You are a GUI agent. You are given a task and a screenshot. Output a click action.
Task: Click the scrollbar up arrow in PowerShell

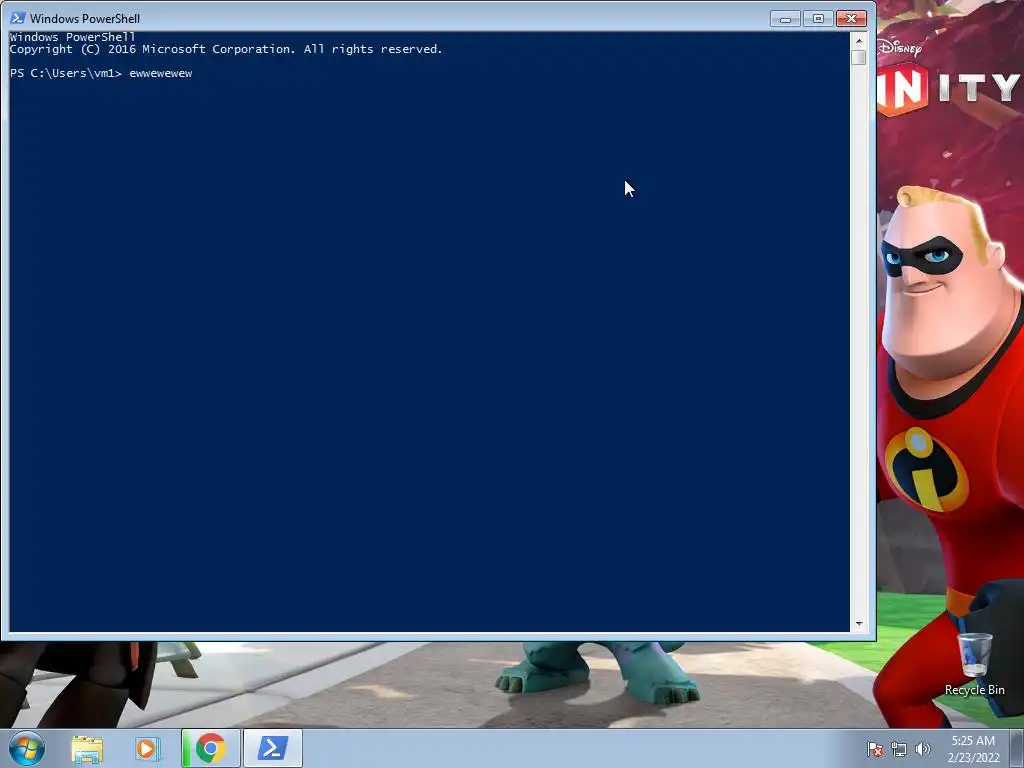pyautogui.click(x=859, y=40)
